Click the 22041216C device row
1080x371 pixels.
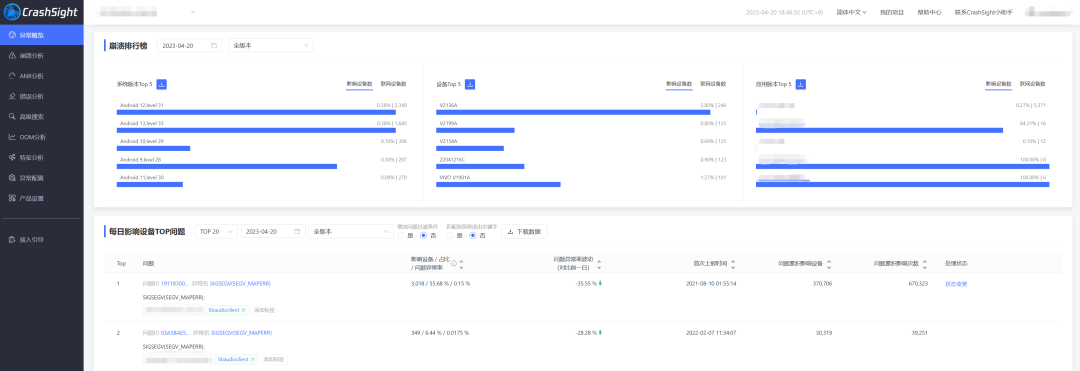pyautogui.click(x=582, y=162)
